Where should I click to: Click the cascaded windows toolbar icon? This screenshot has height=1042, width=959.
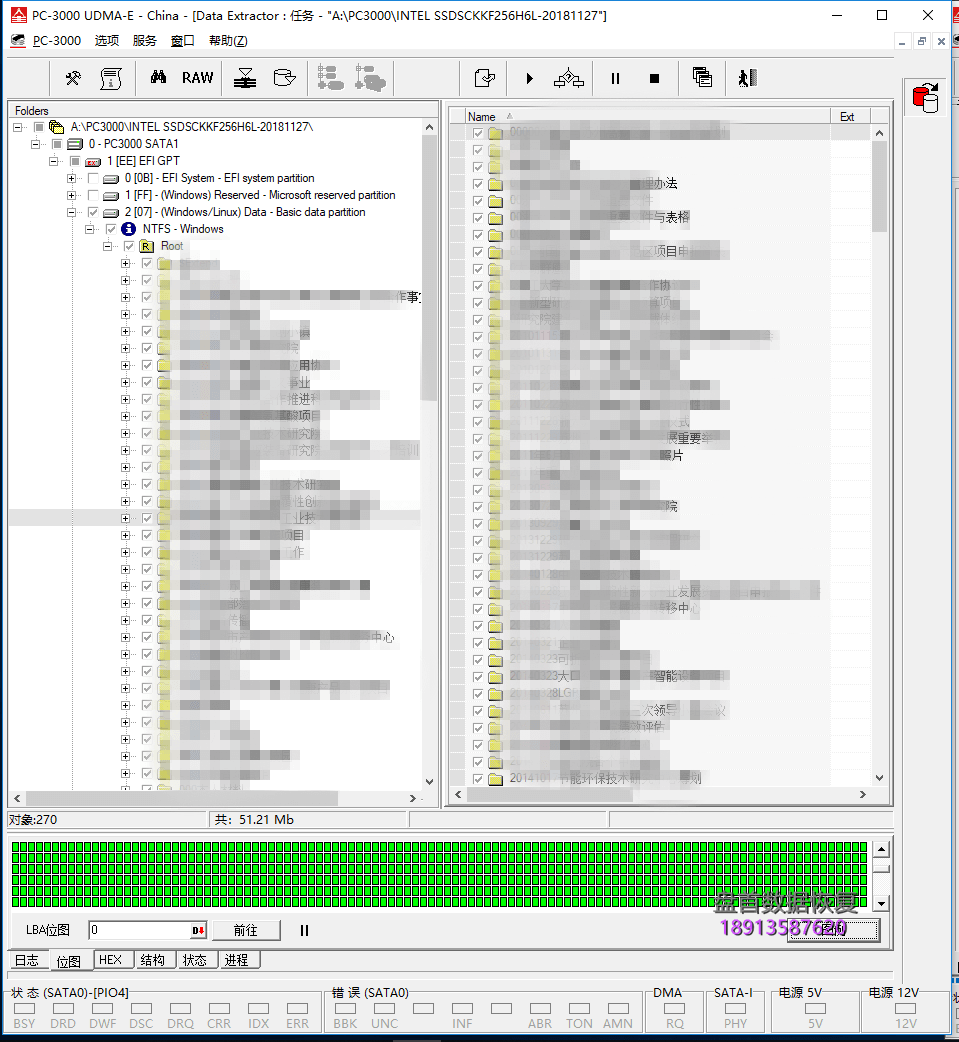click(x=702, y=78)
